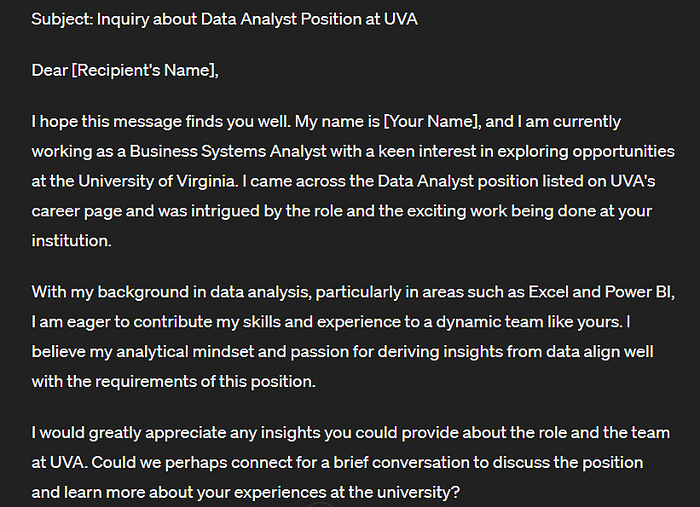Click the "Subject:" line heading text
Screen dimensions: 700x507
pyautogui.click(x=62, y=19)
